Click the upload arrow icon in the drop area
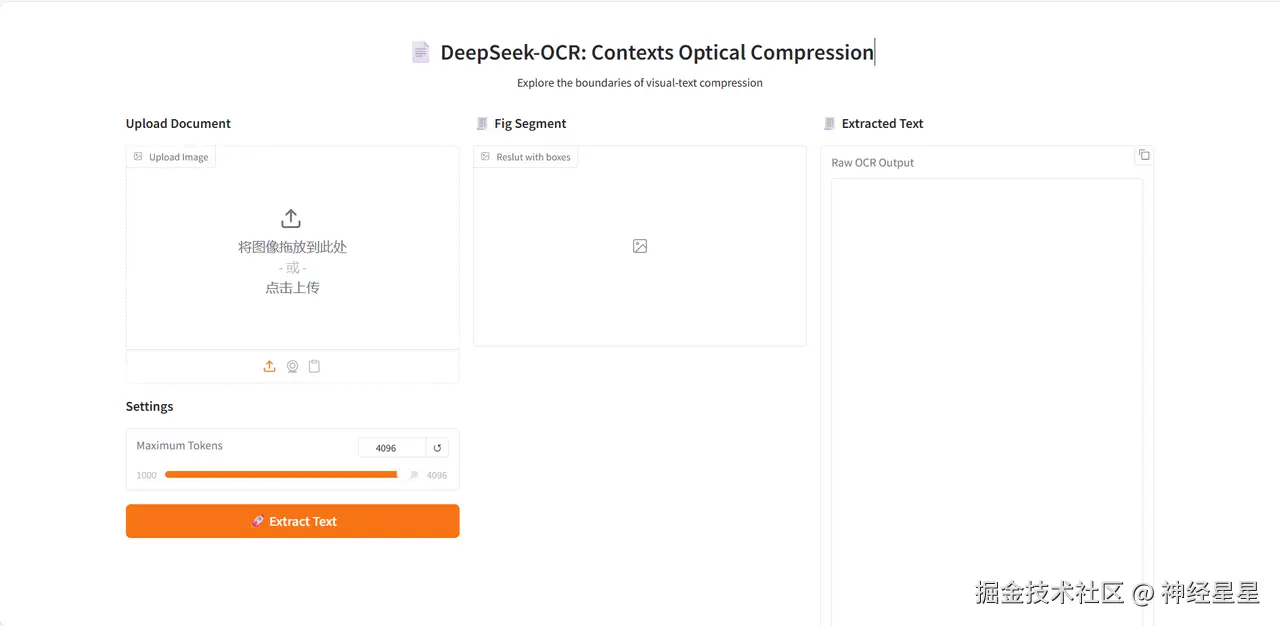 tap(291, 218)
